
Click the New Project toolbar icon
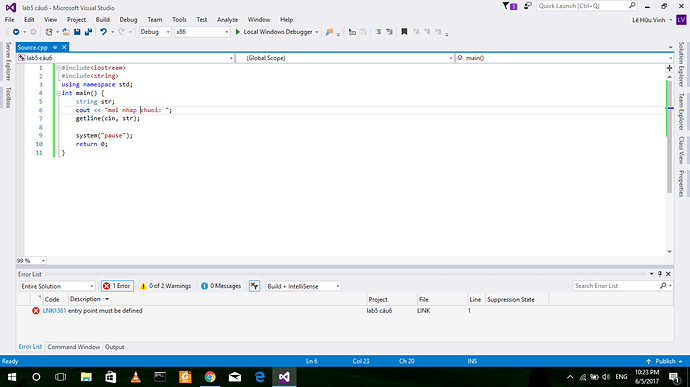[49, 32]
